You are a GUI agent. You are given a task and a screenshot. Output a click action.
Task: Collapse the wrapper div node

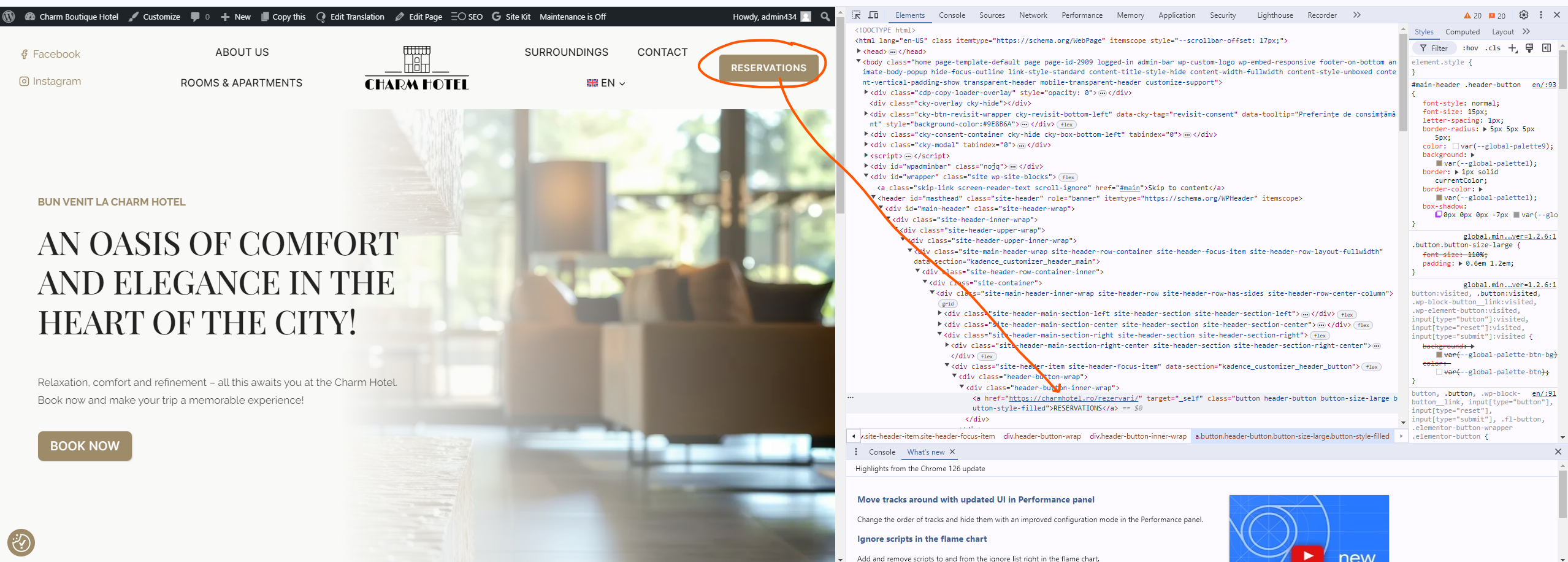coord(866,177)
